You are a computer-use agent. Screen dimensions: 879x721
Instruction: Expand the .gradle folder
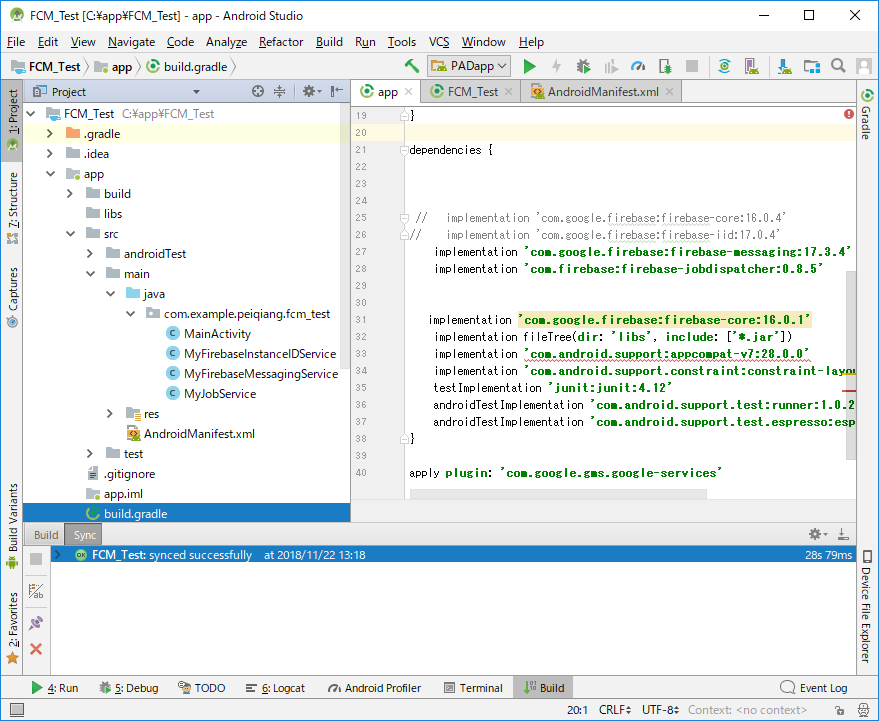click(x=50, y=134)
